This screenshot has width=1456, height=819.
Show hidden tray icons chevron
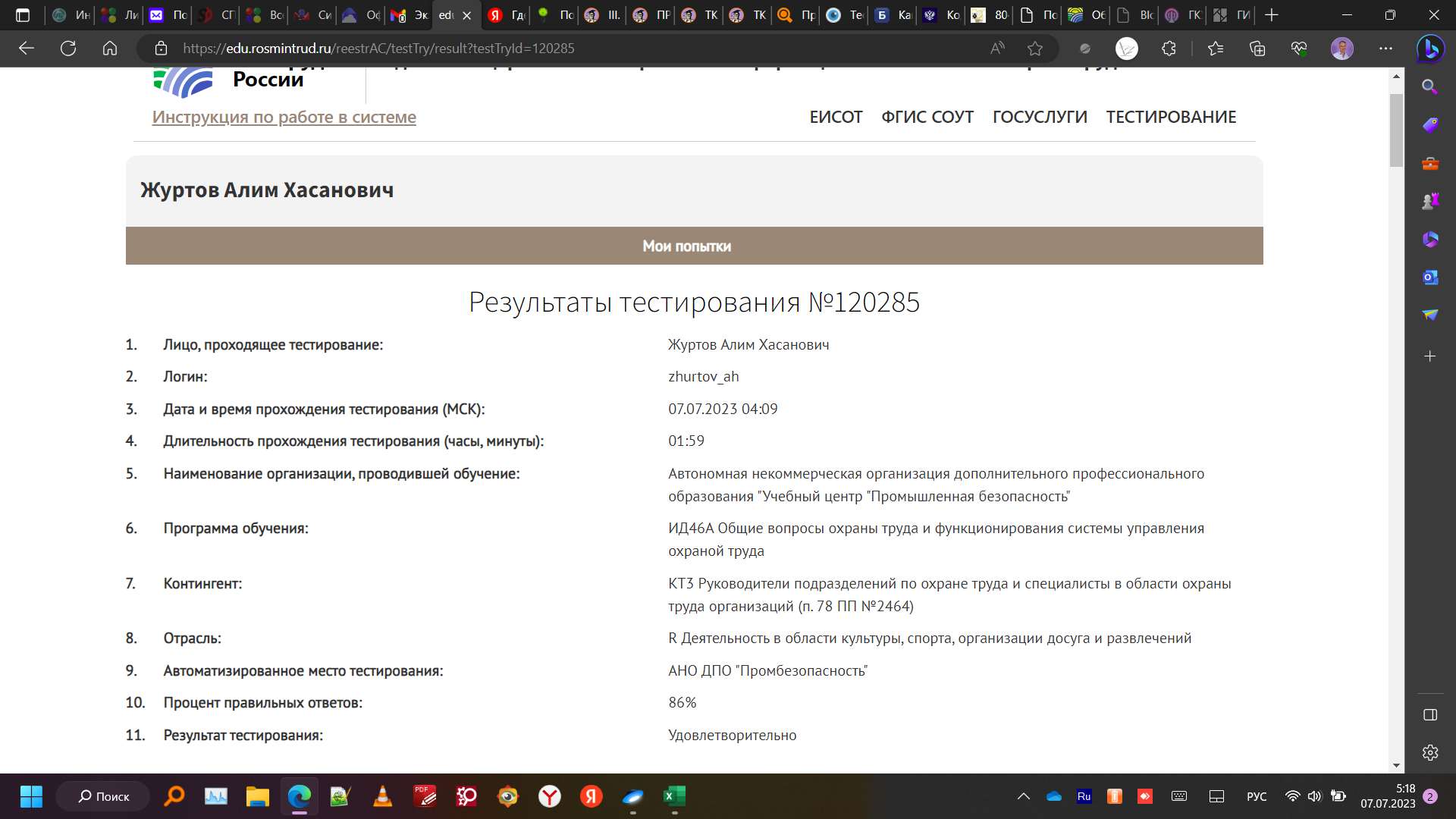pyautogui.click(x=1024, y=796)
